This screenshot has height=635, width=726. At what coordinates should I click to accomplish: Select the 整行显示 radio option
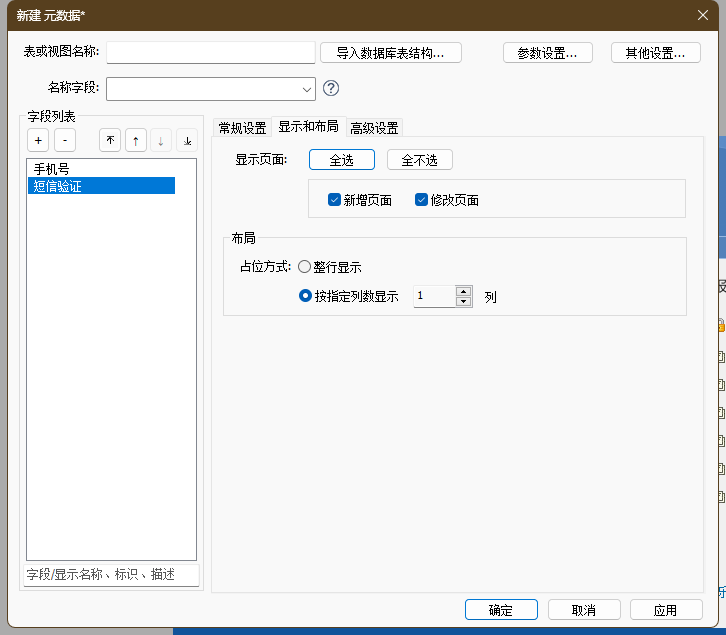pyautogui.click(x=305, y=267)
